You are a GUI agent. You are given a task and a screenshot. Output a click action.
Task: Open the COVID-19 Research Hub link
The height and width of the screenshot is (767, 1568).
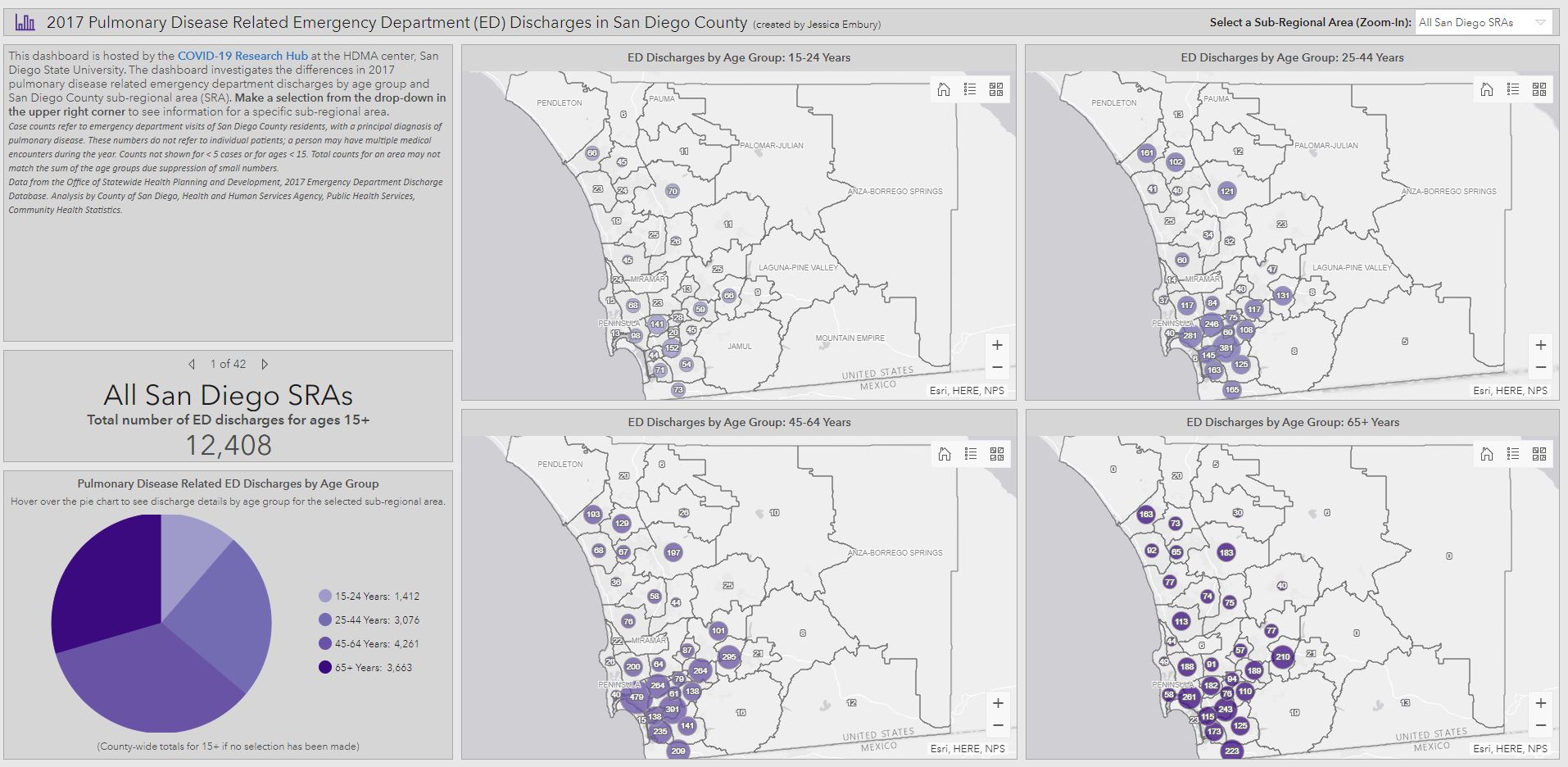(x=242, y=56)
